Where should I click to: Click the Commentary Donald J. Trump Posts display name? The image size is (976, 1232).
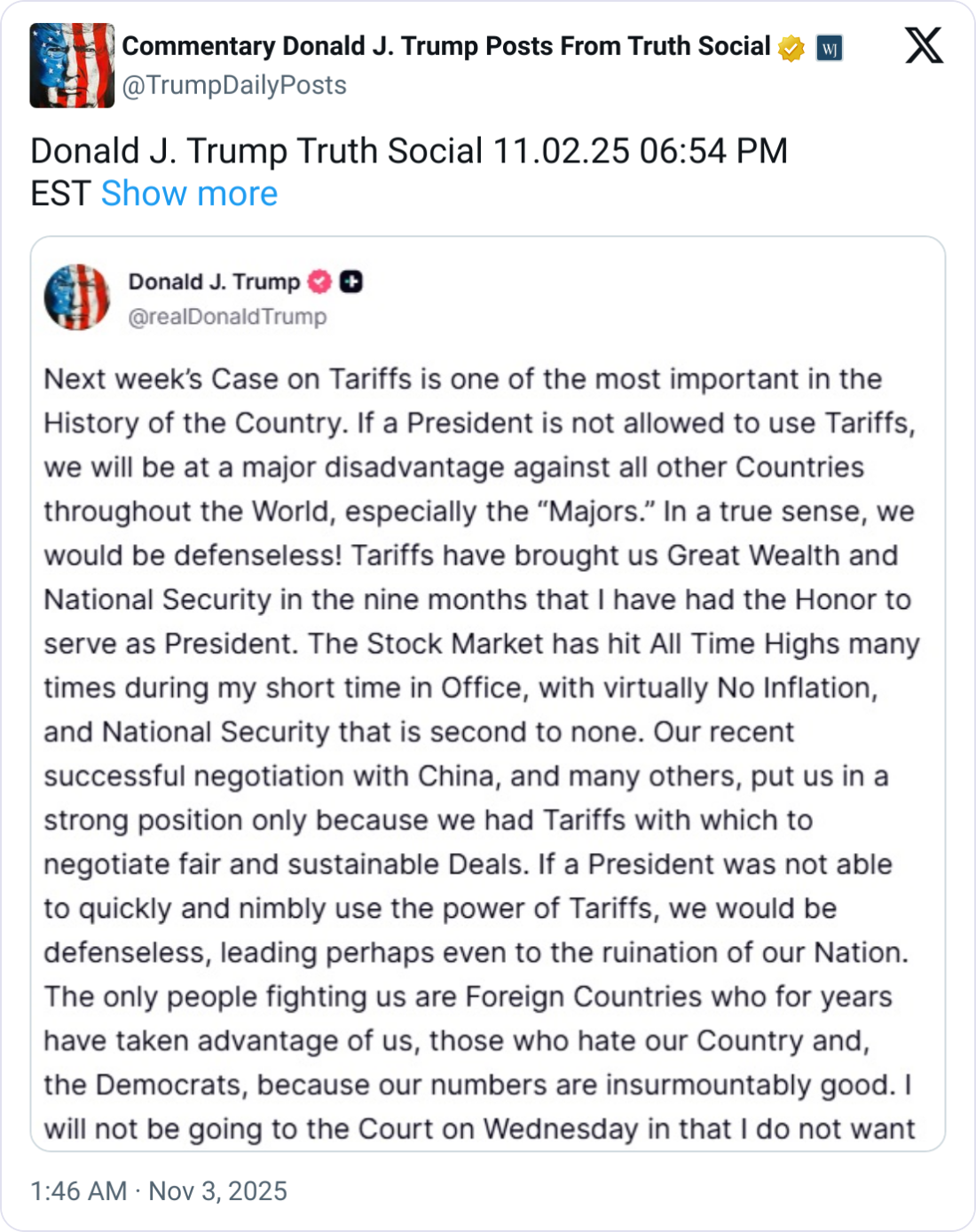click(445, 46)
